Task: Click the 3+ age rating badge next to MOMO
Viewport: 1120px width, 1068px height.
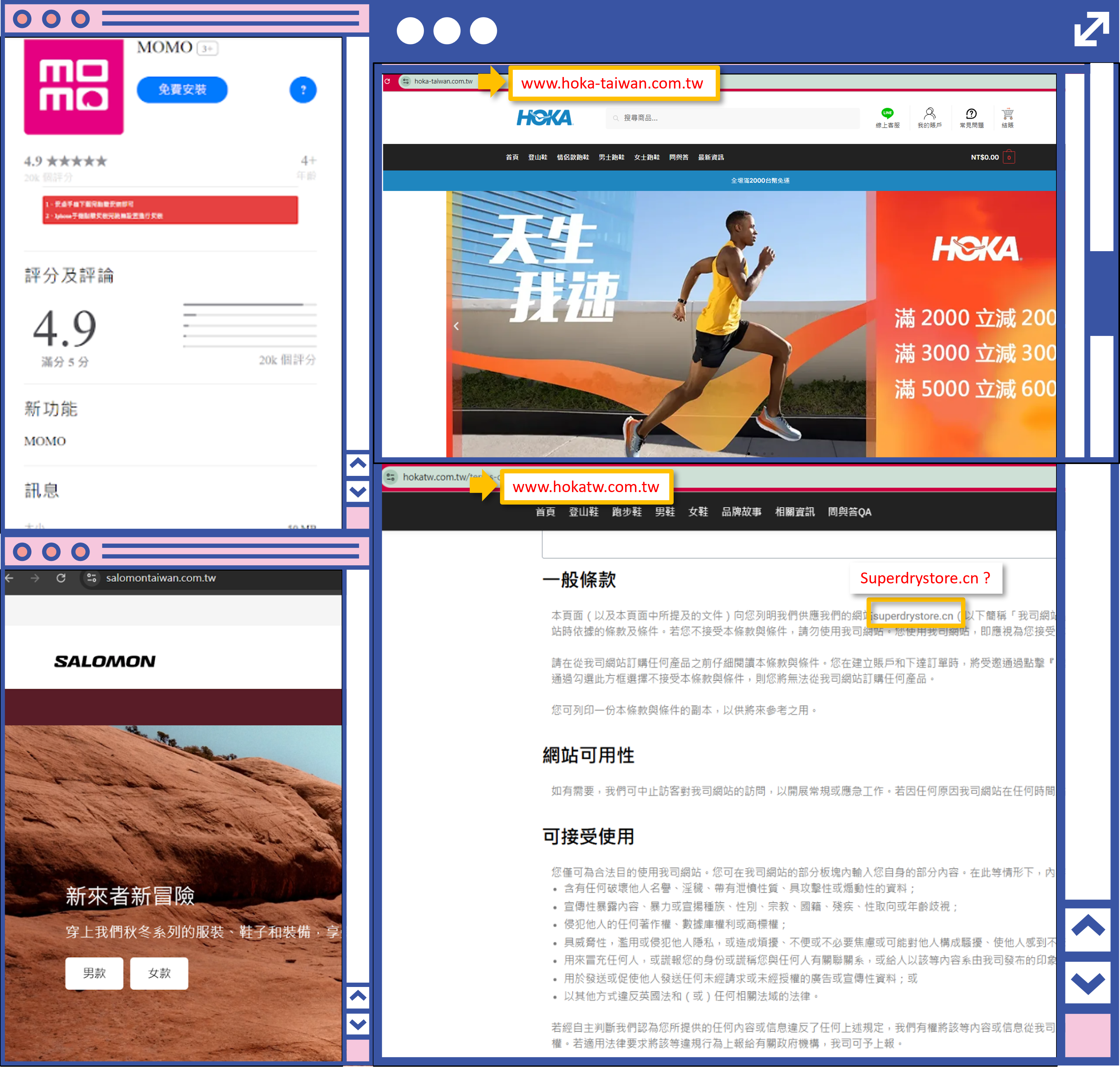Action: click(207, 48)
